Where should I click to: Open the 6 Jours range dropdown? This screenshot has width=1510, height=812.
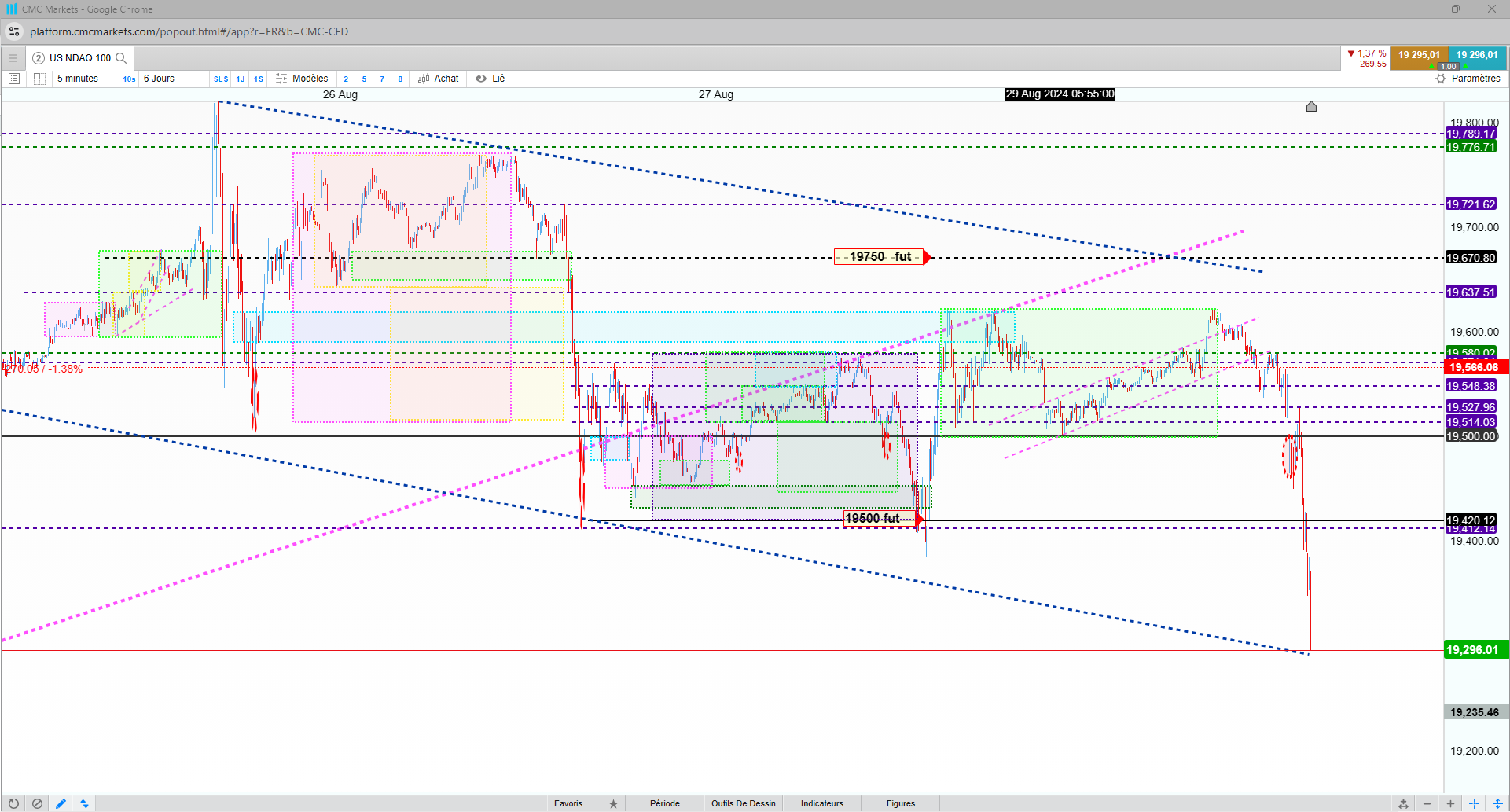coord(160,79)
